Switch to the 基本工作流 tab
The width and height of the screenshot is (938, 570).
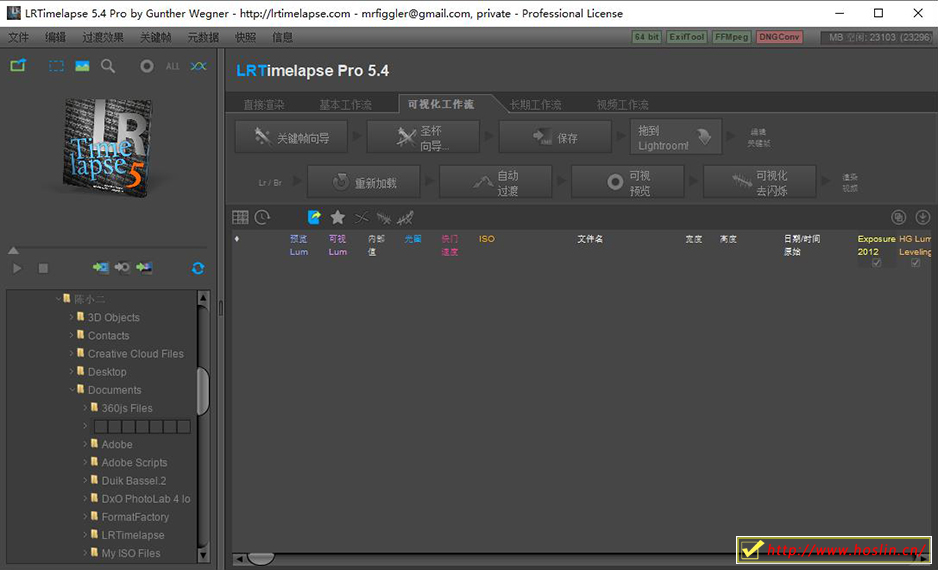pos(345,105)
